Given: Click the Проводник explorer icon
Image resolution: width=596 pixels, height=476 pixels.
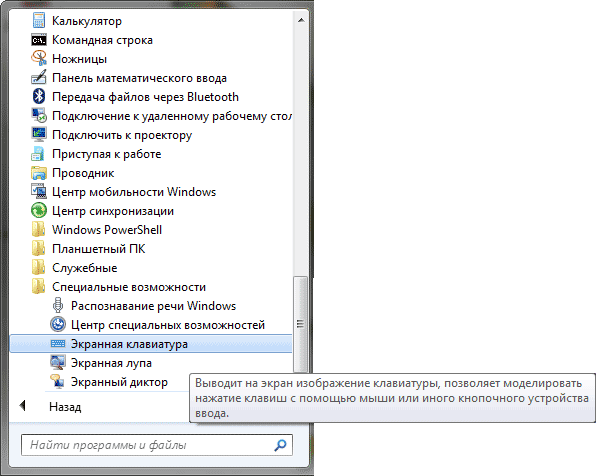Looking at the screenshot, I should point(39,173).
